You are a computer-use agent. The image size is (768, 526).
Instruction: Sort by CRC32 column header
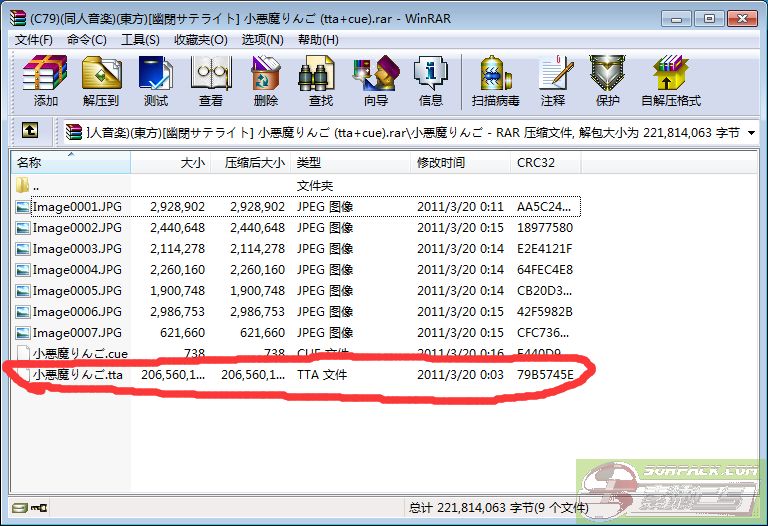(x=546, y=162)
